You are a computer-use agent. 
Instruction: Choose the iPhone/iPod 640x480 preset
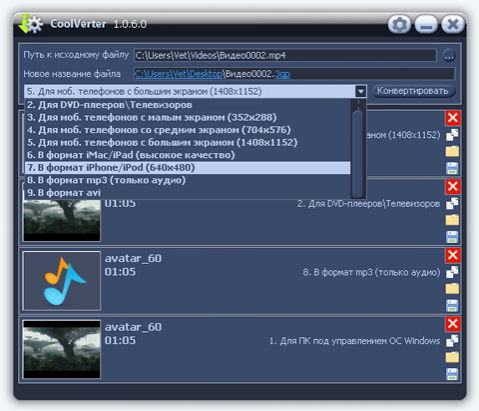tap(188, 168)
